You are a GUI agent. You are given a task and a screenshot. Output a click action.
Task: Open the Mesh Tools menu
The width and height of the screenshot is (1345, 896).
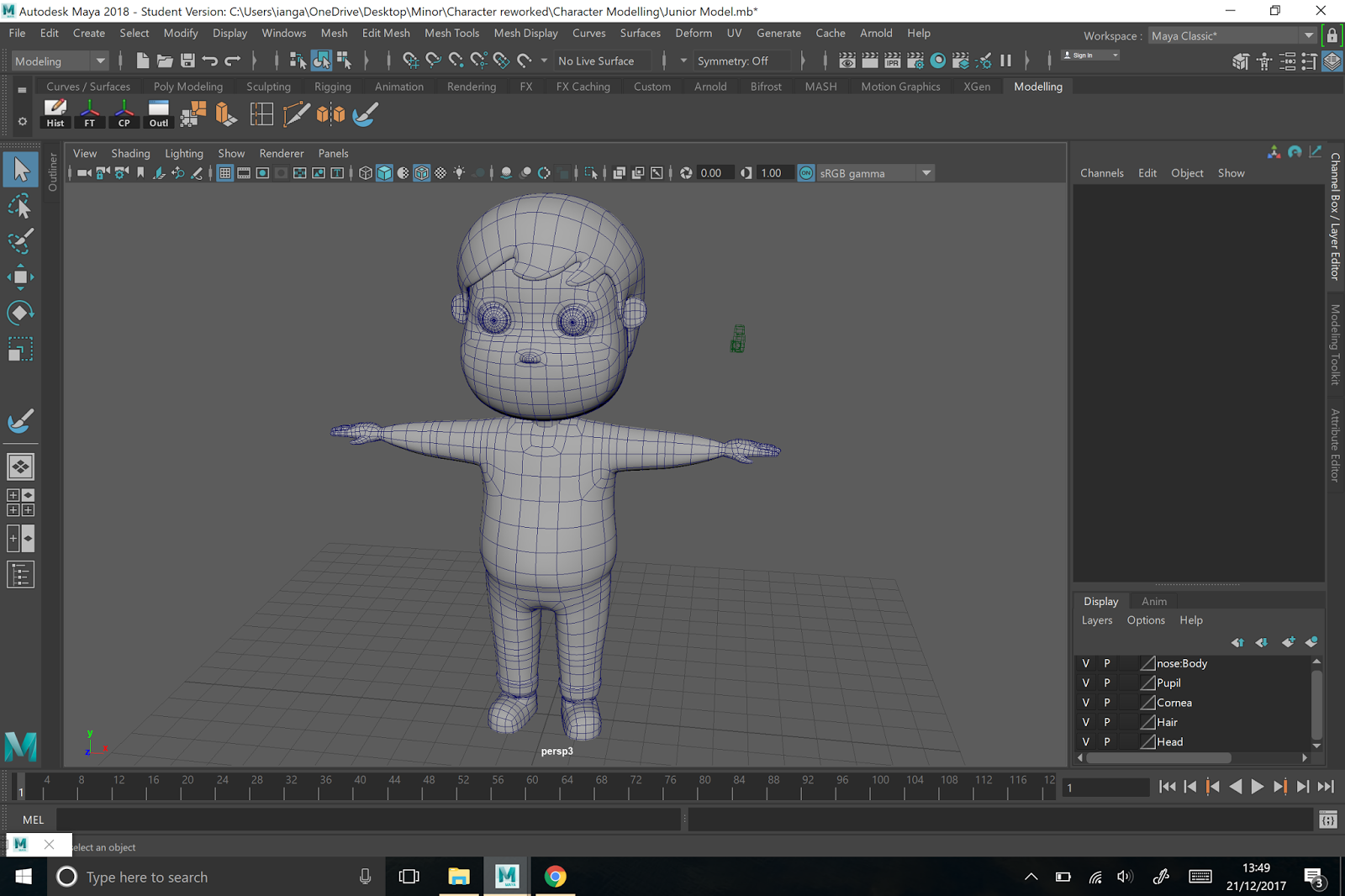click(x=451, y=33)
